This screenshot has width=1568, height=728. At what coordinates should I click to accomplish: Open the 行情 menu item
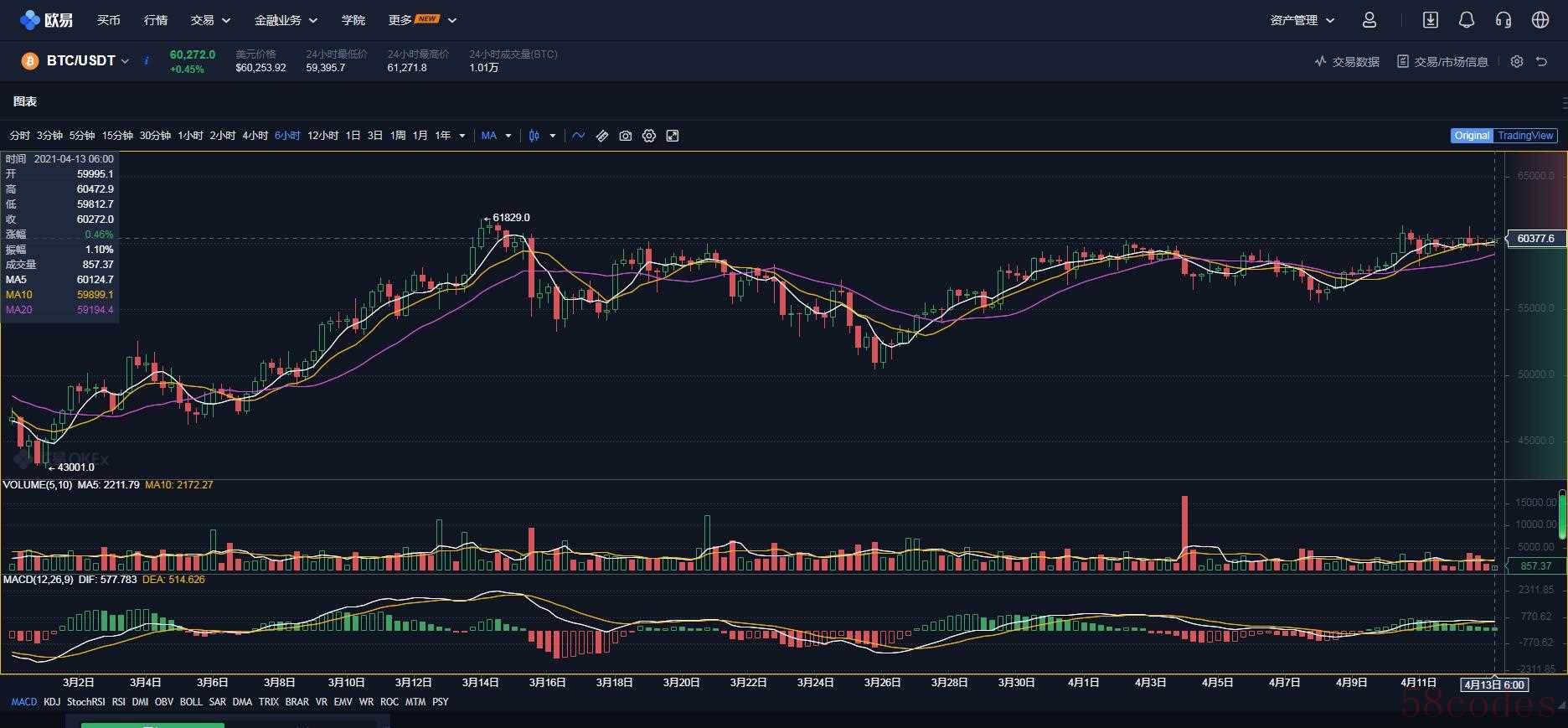coord(155,20)
